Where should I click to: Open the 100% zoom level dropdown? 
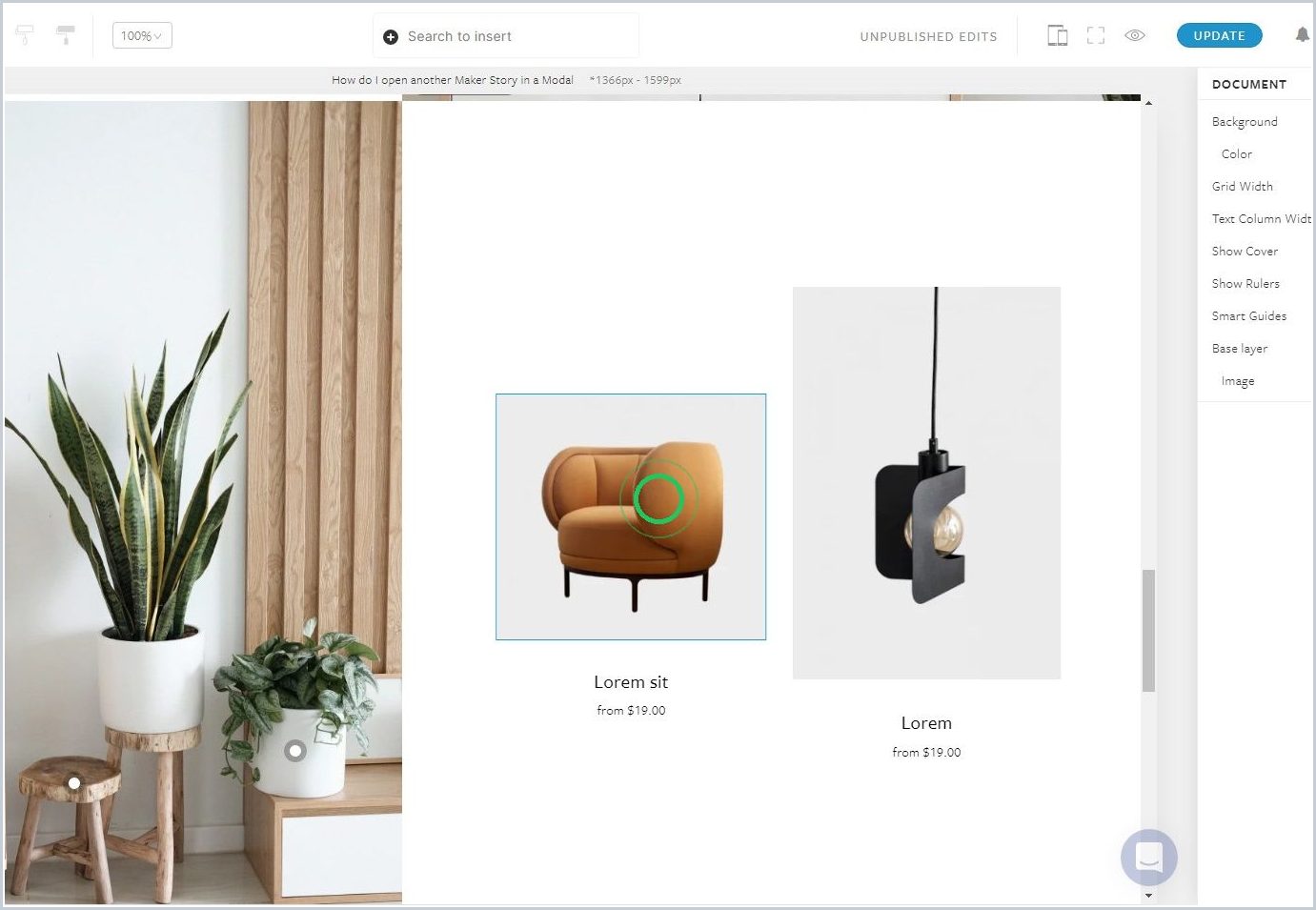pos(142,36)
